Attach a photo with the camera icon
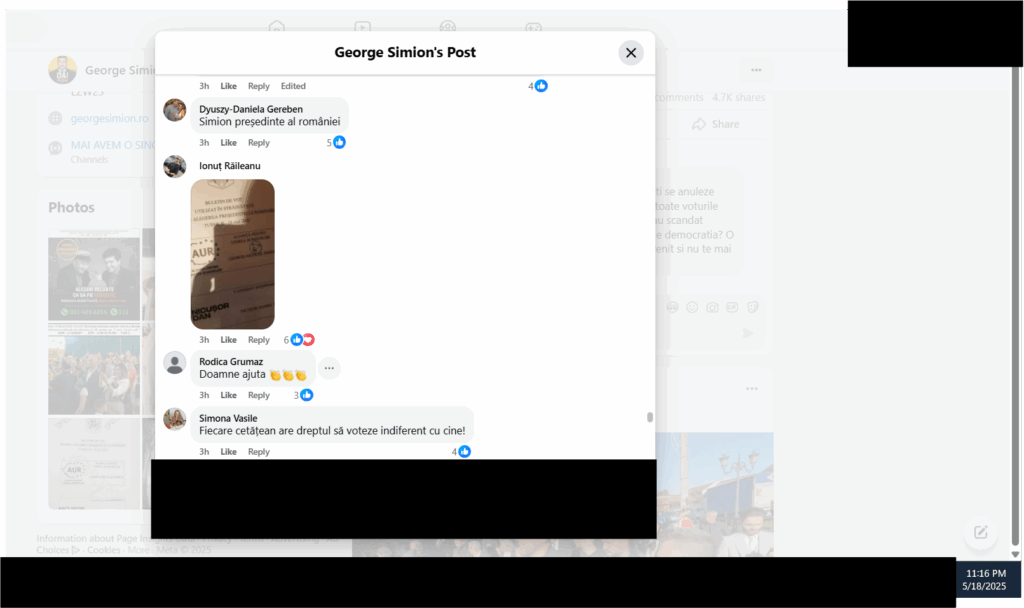This screenshot has width=1024, height=608. [x=712, y=307]
